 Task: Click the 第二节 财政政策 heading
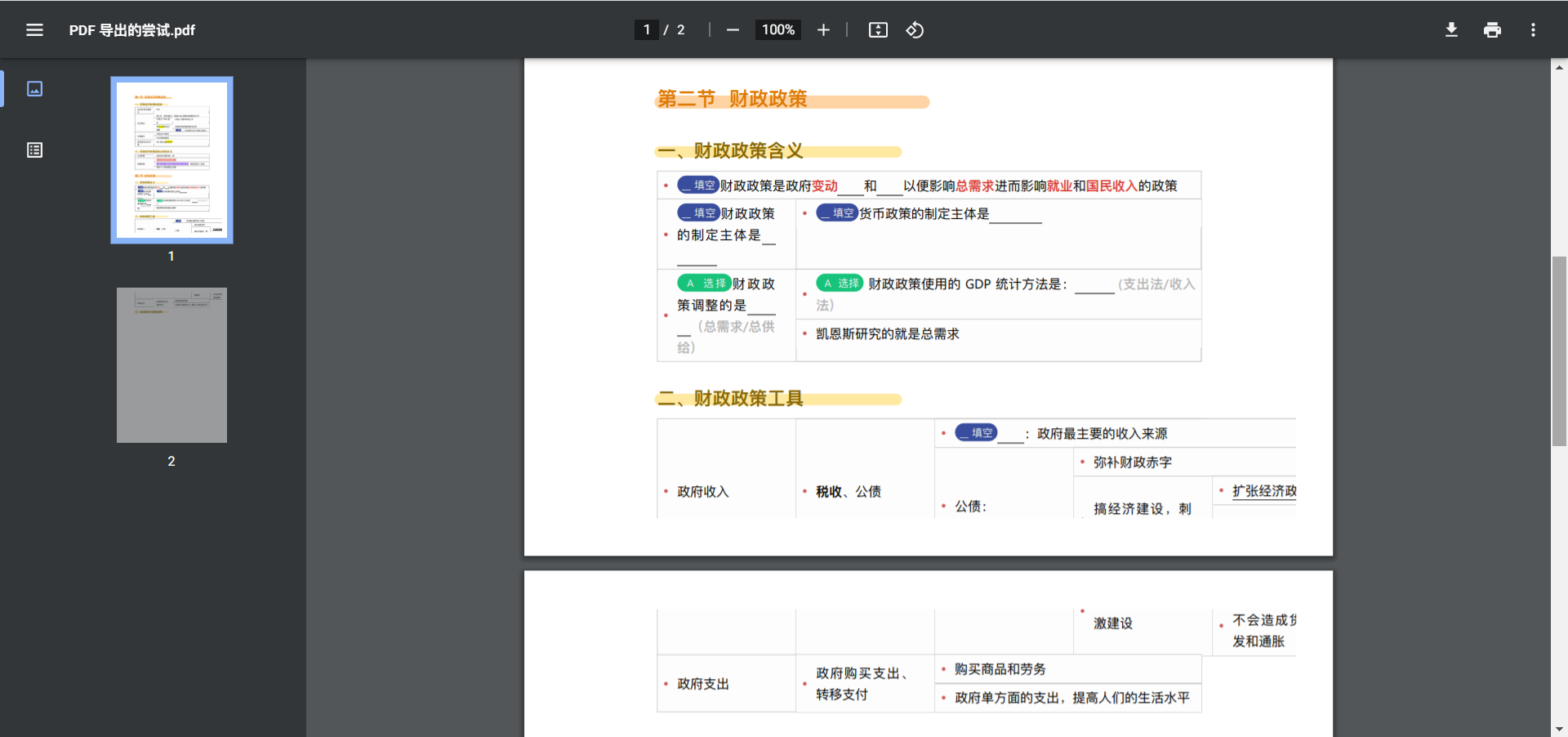coord(732,99)
